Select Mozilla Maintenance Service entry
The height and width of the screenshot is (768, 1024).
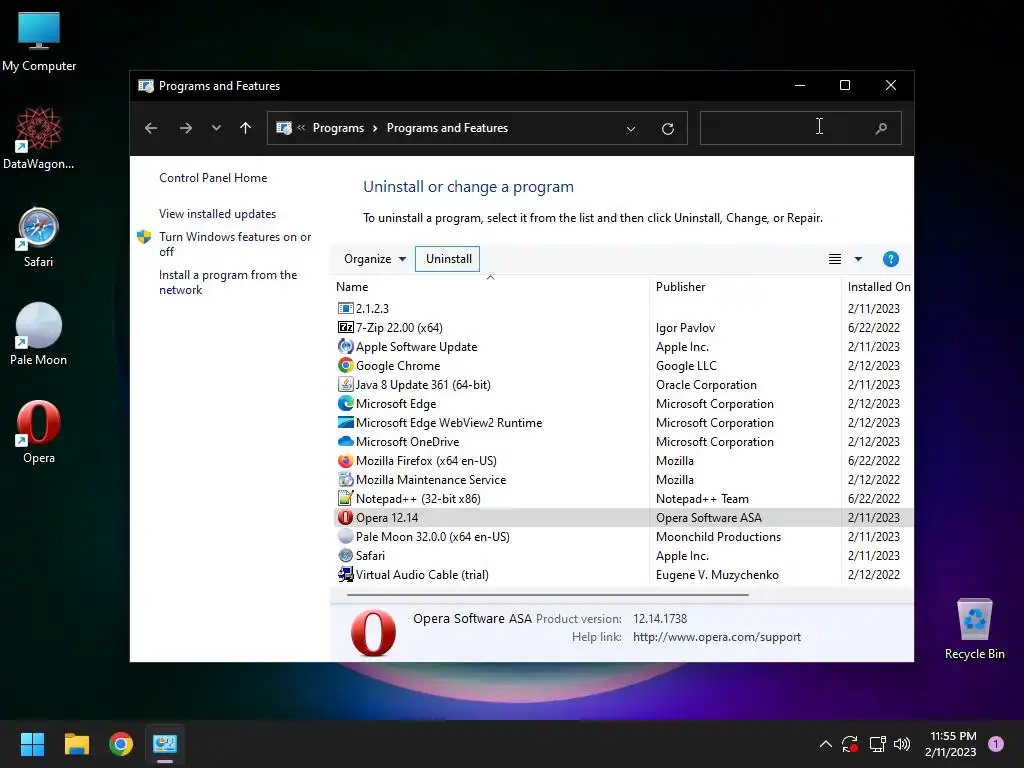coord(624,479)
